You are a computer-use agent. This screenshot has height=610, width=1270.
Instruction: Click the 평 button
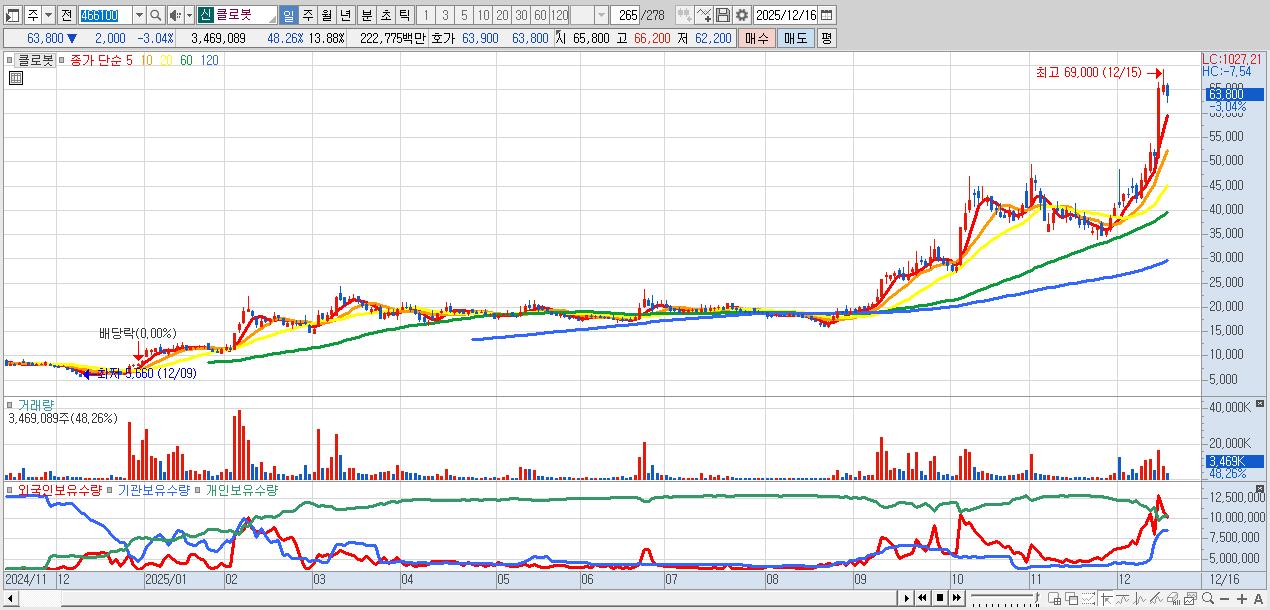click(x=826, y=38)
